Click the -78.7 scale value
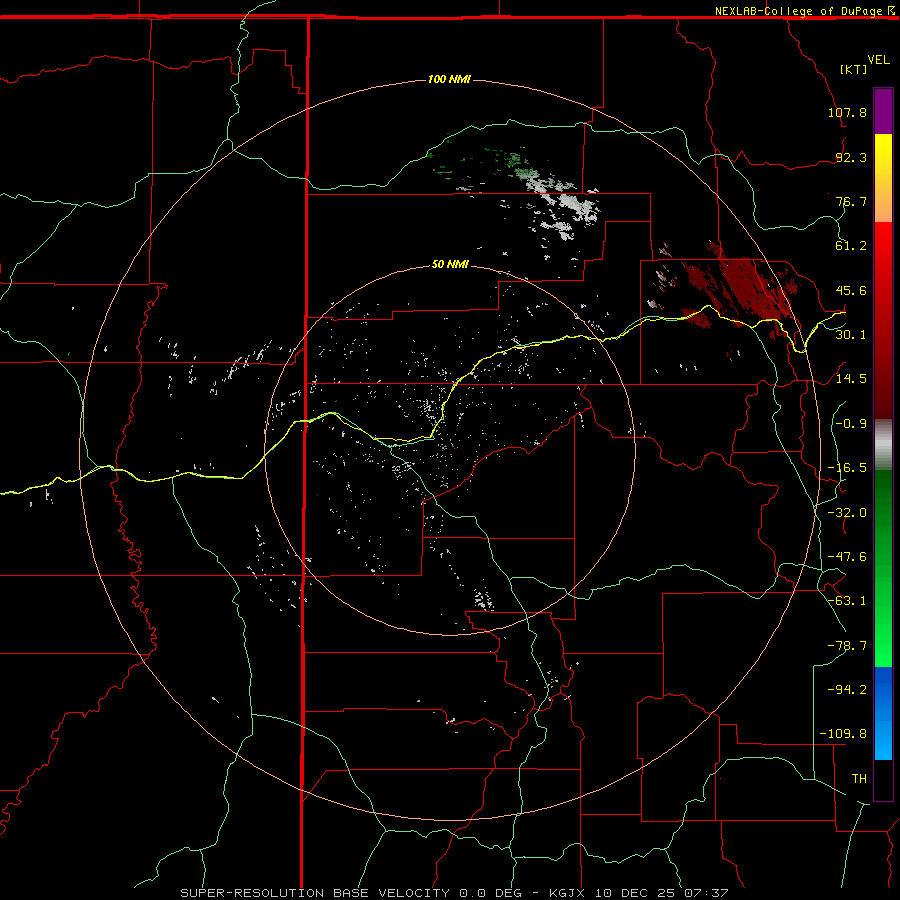Viewport: 900px width, 900px height. (x=847, y=646)
